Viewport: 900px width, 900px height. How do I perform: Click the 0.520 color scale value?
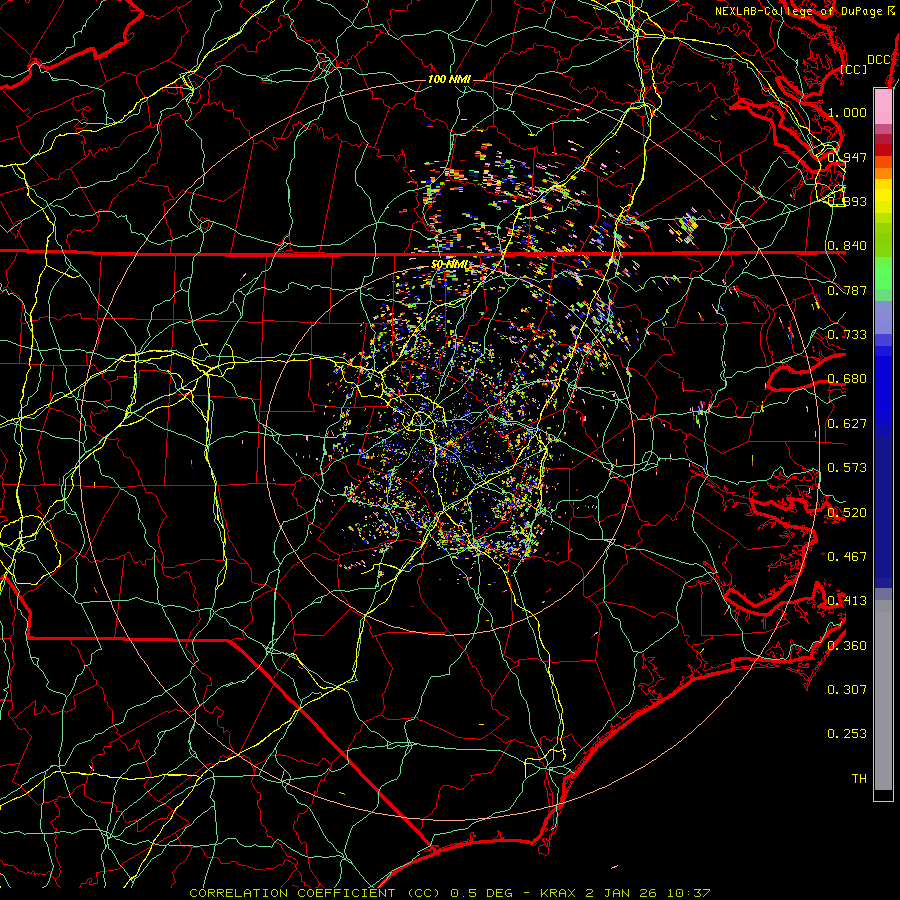847,512
